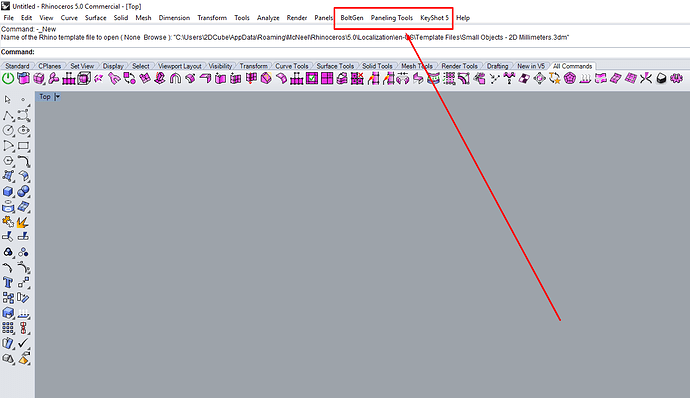This screenshot has width=690, height=398.
Task: Open the Paneling Tools menu
Action: 392,18
